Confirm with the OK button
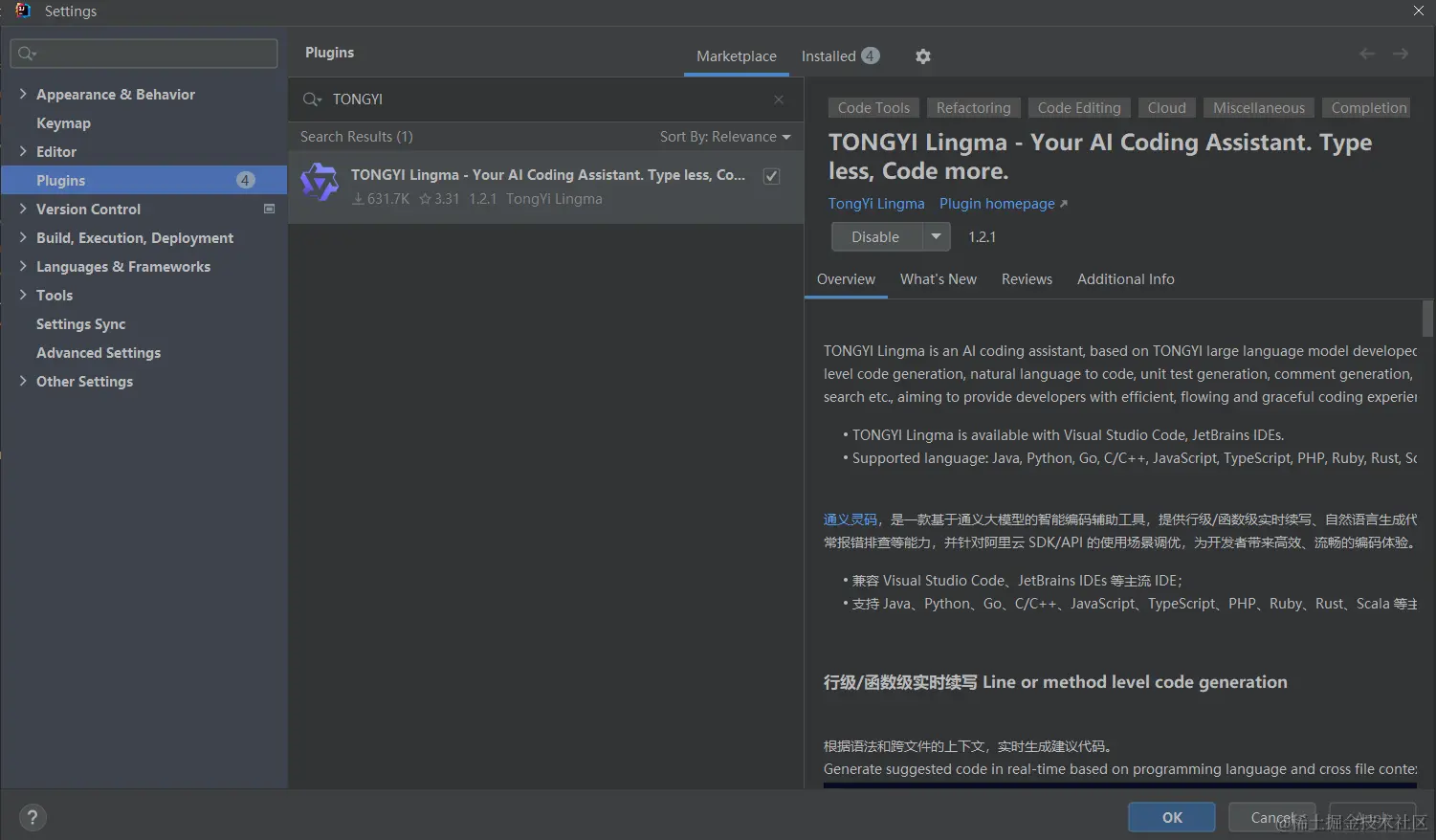Image resolution: width=1436 pixels, height=840 pixels. pos(1172,817)
